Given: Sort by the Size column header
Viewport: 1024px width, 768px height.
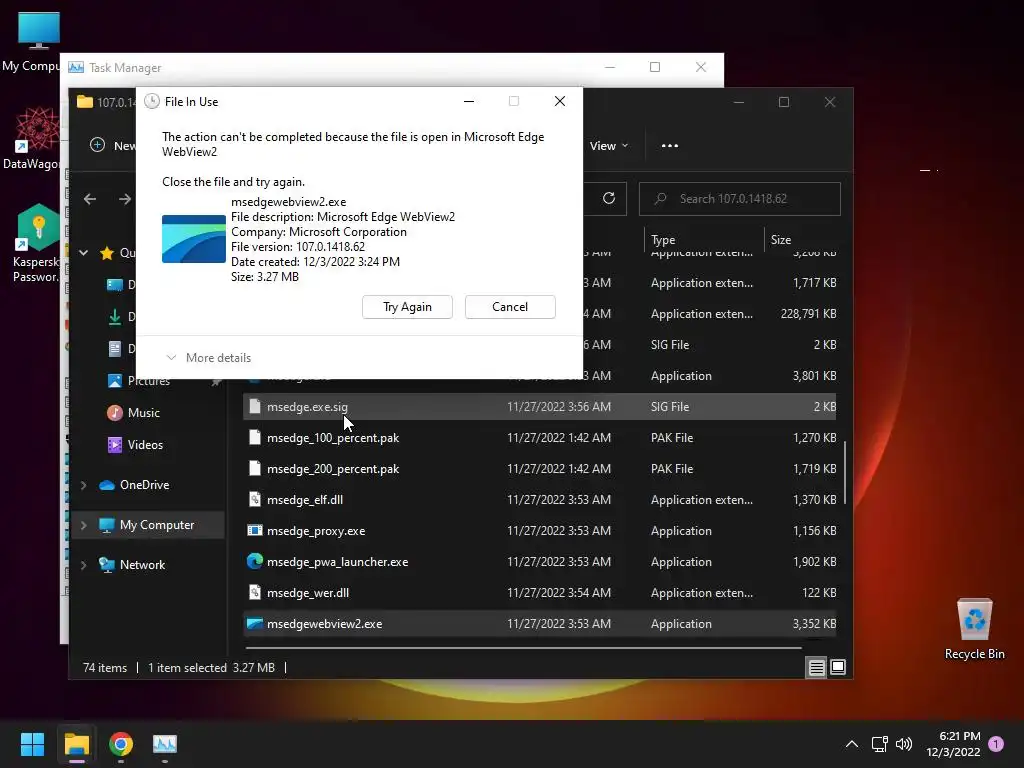Looking at the screenshot, I should pos(801,240).
